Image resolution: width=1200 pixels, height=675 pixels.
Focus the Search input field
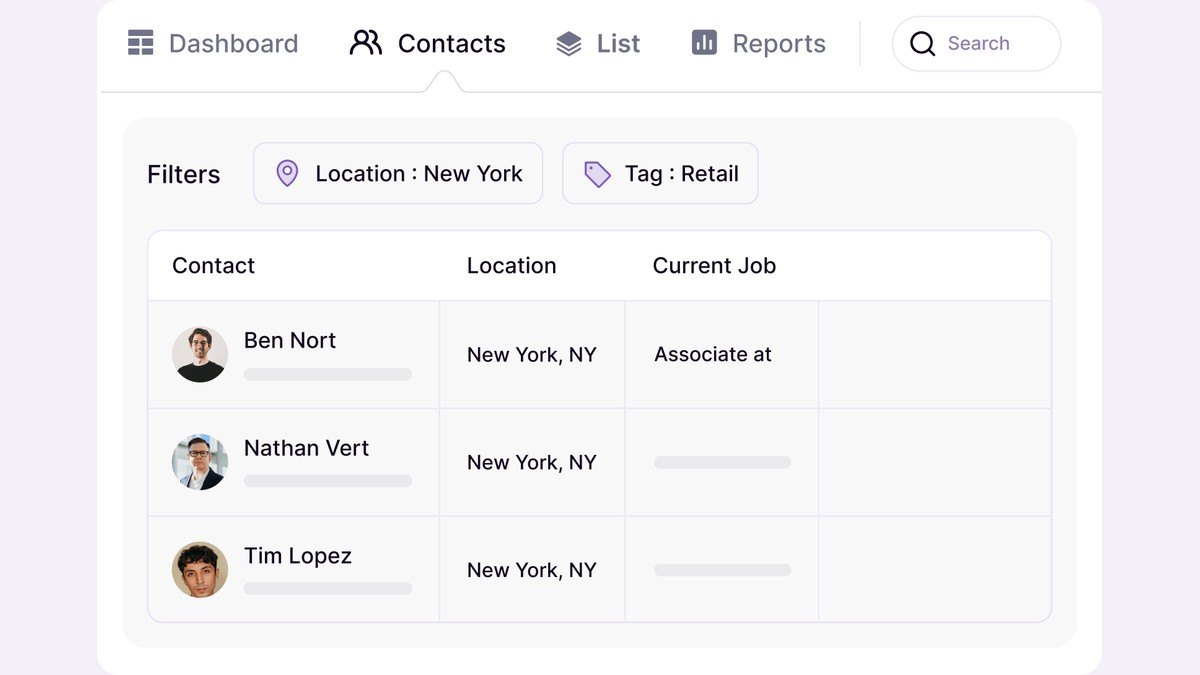pyautogui.click(x=976, y=44)
